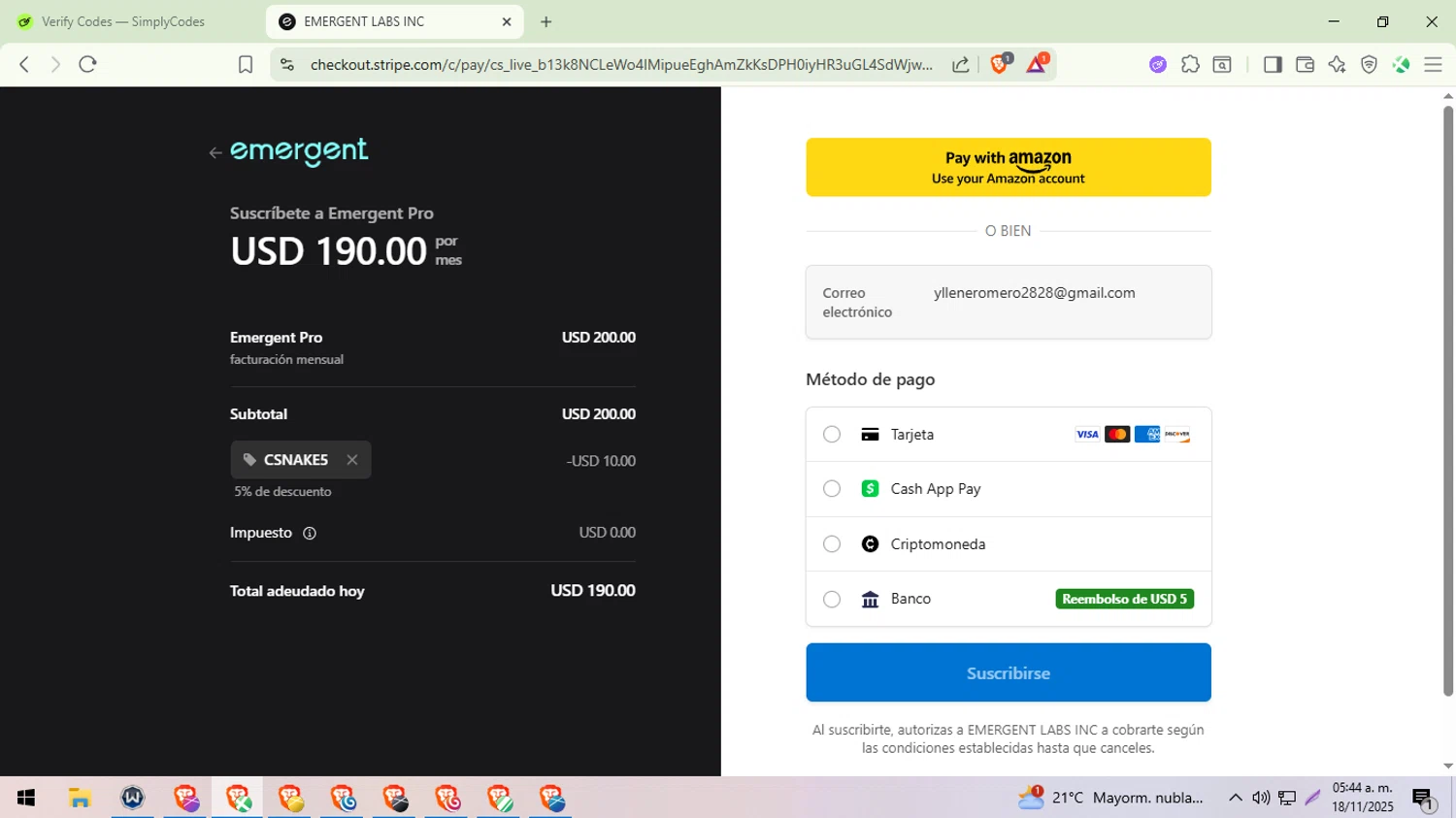Open a new browser tab
The image size is (1456, 818).
pyautogui.click(x=546, y=21)
